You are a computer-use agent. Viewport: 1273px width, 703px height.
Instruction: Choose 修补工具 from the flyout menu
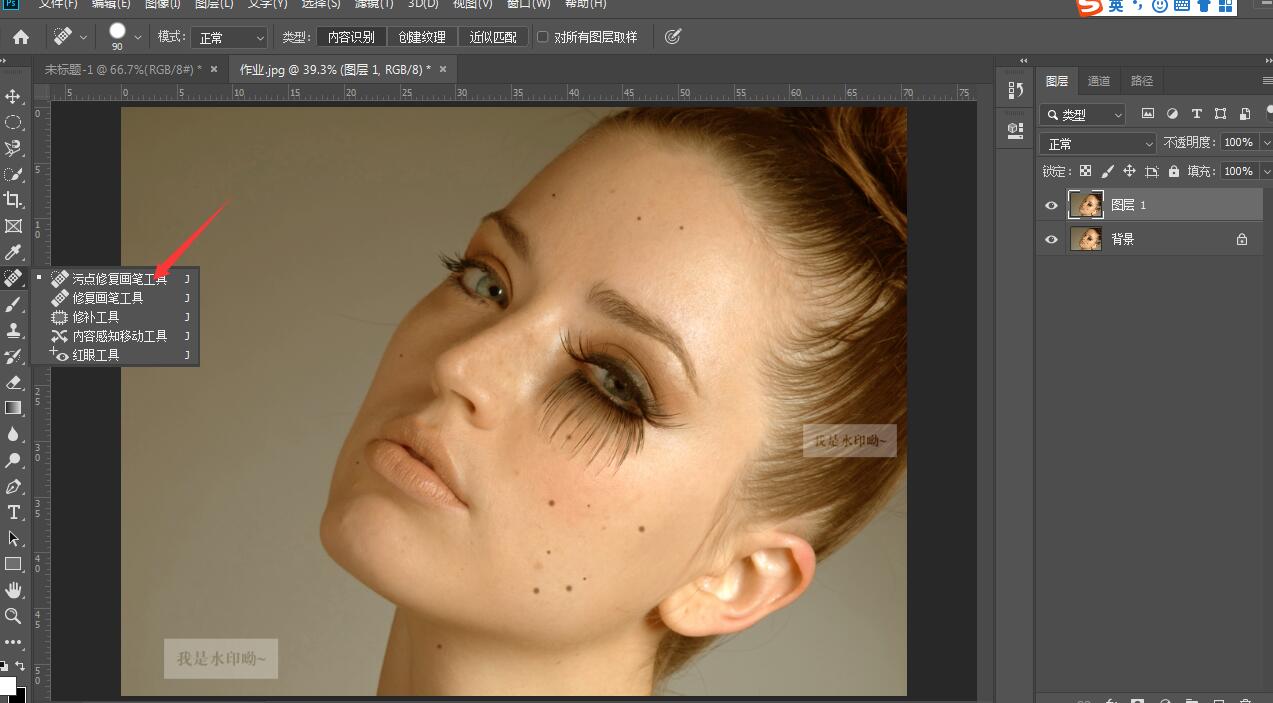coord(96,317)
